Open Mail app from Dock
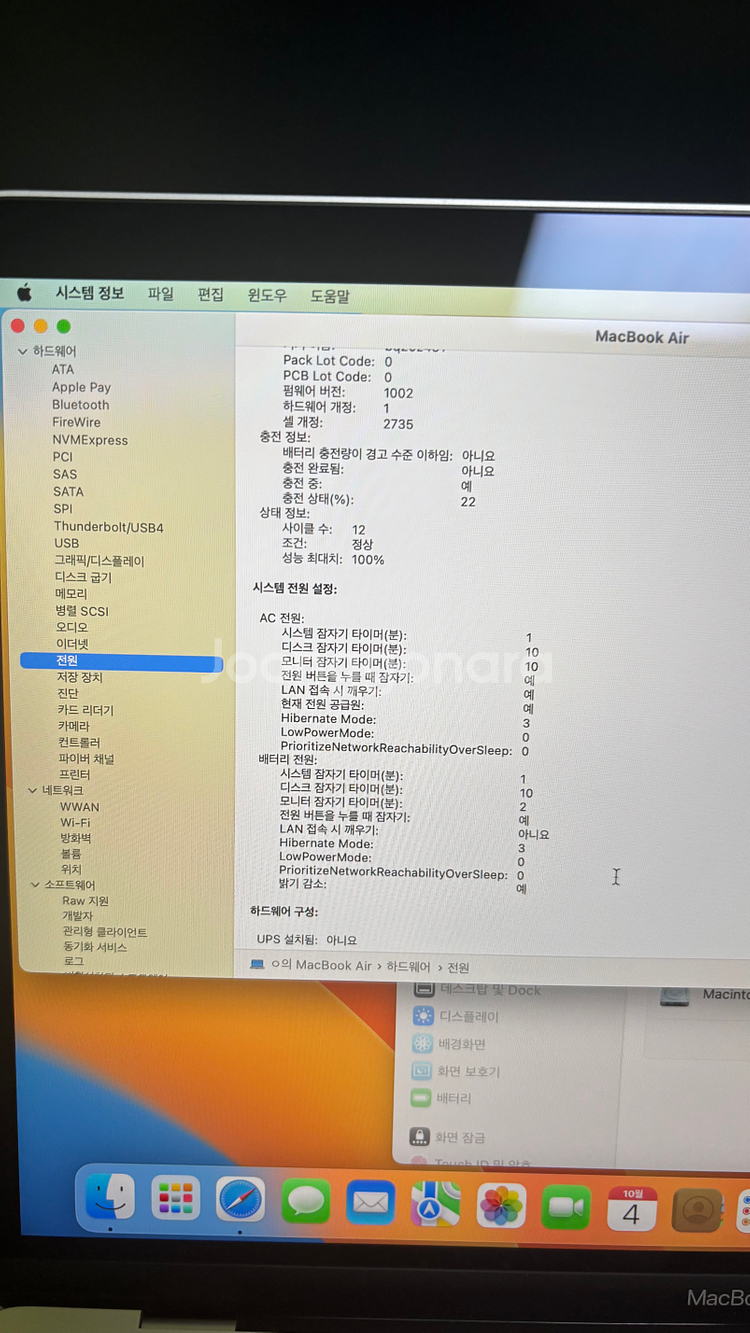The height and width of the screenshot is (1333, 750). (371, 1202)
